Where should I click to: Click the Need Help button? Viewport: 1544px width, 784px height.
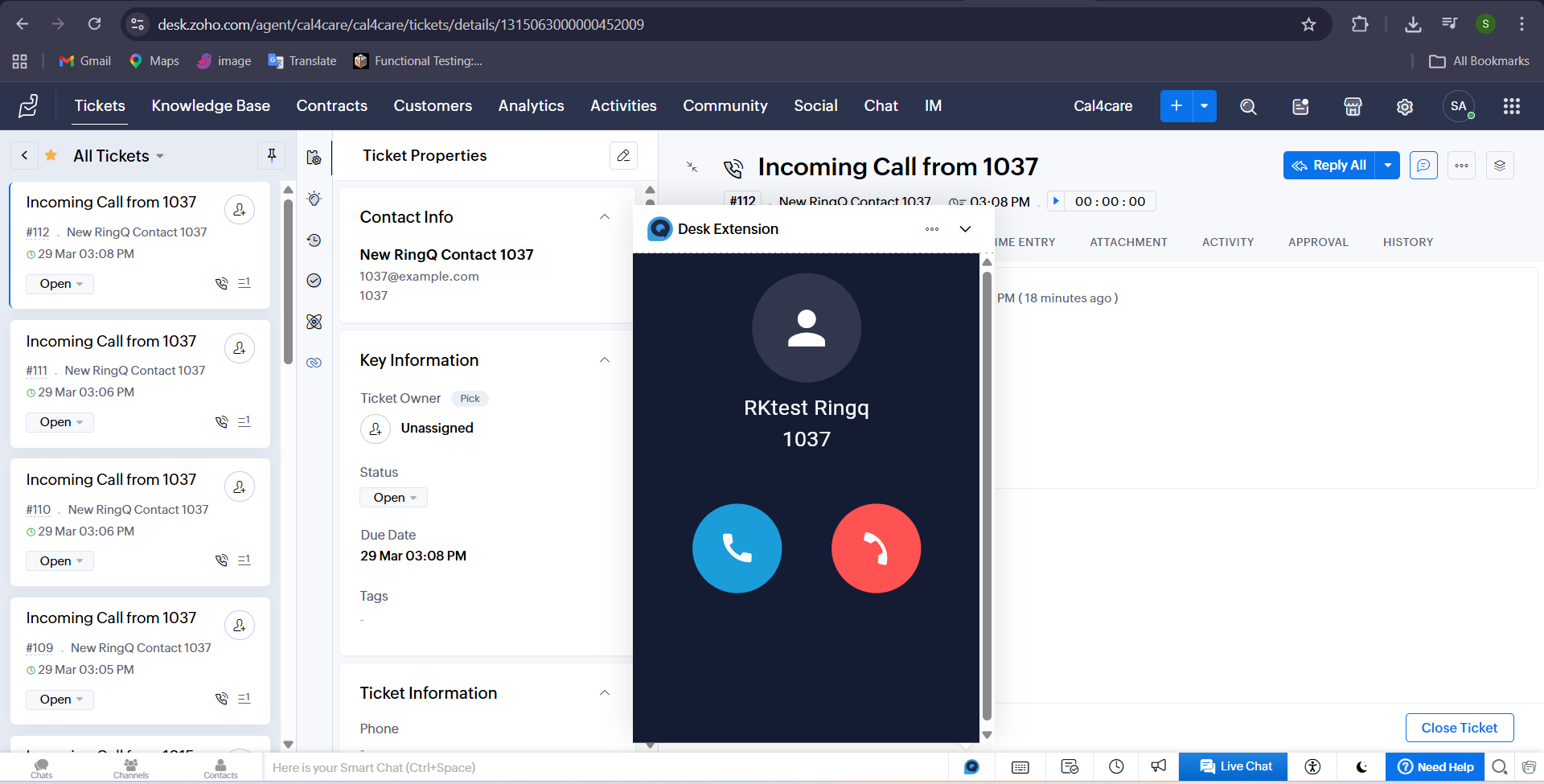pos(1435,766)
